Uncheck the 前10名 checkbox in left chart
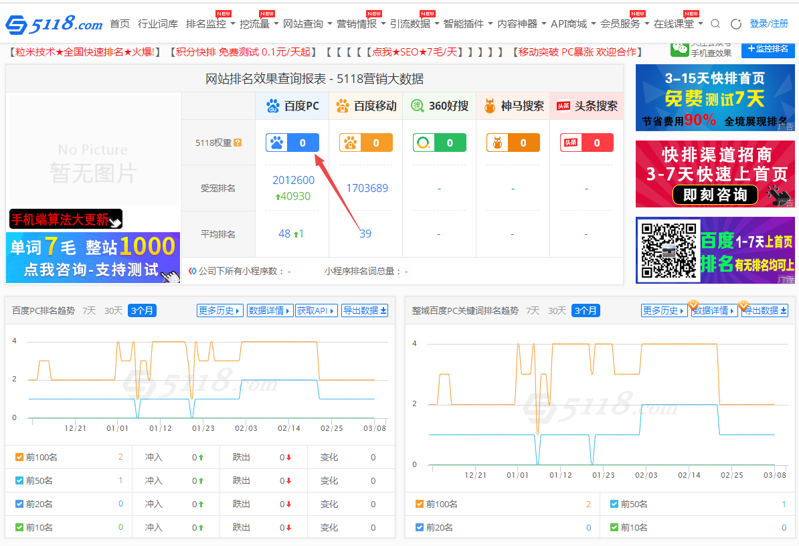Image resolution: width=799 pixels, height=546 pixels. (x=19, y=527)
